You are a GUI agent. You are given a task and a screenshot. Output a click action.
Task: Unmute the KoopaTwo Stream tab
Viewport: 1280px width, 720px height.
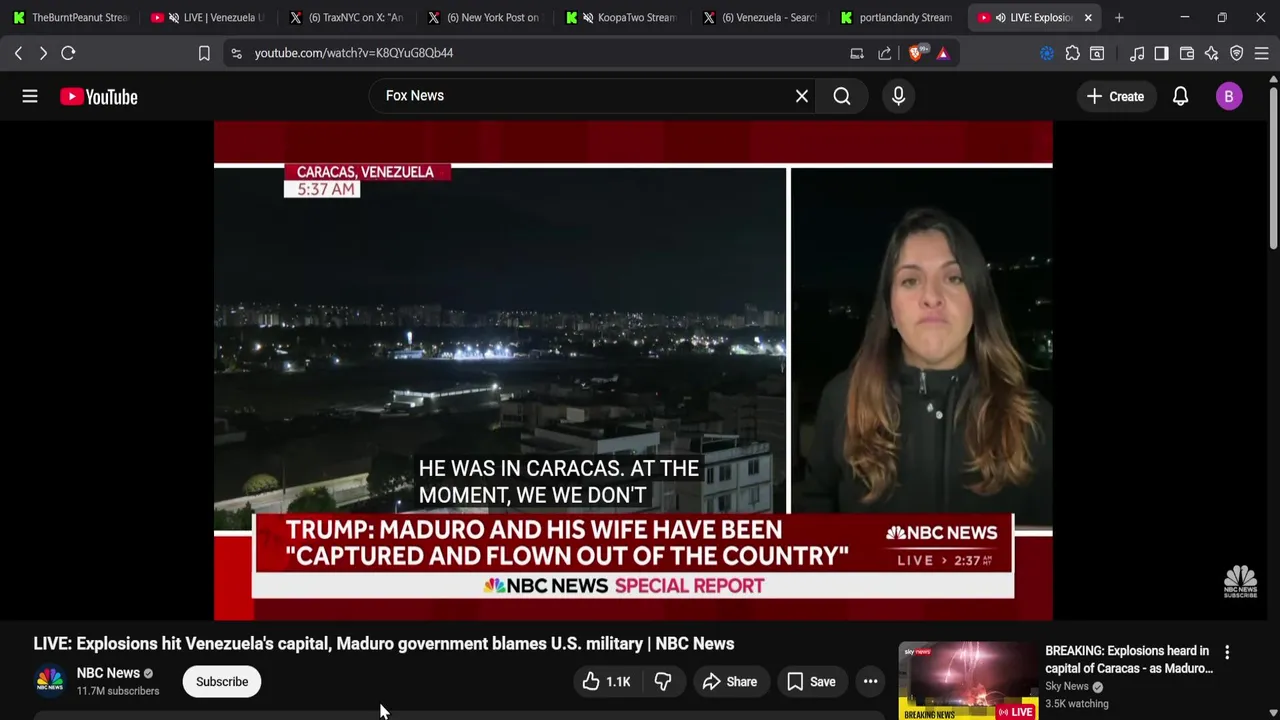pyautogui.click(x=587, y=17)
